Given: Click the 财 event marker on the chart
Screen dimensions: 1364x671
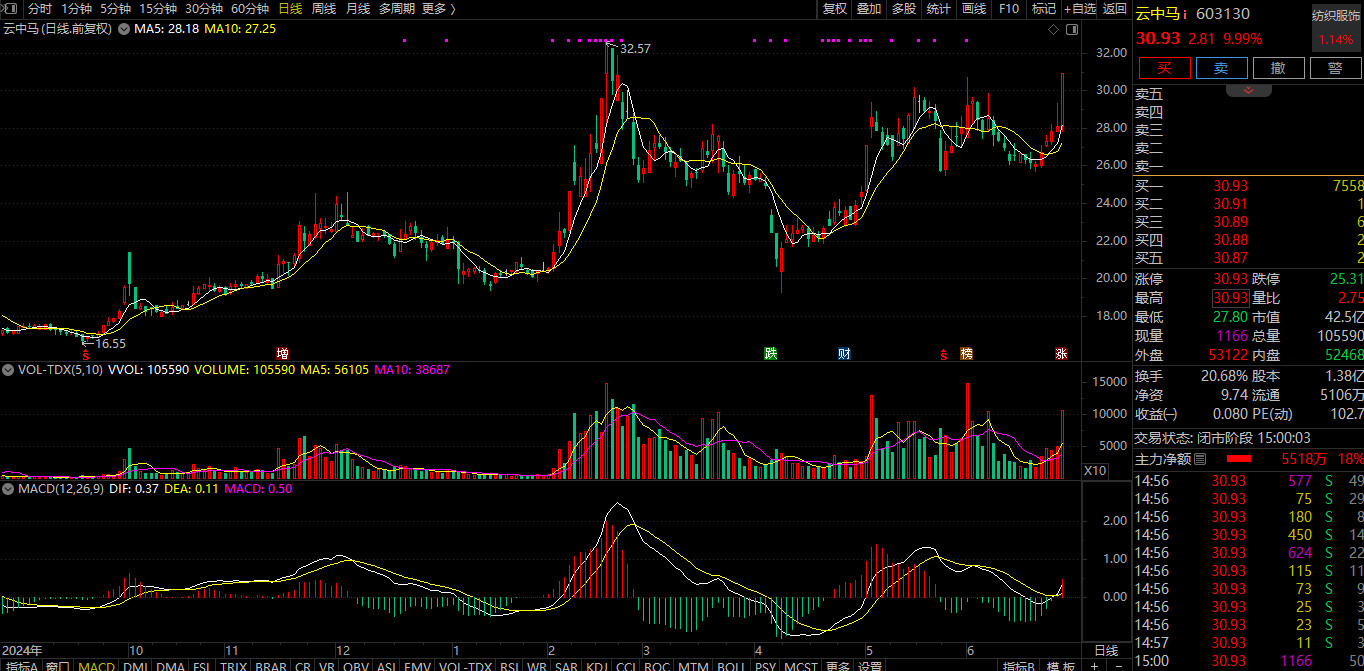Looking at the screenshot, I should [x=844, y=353].
